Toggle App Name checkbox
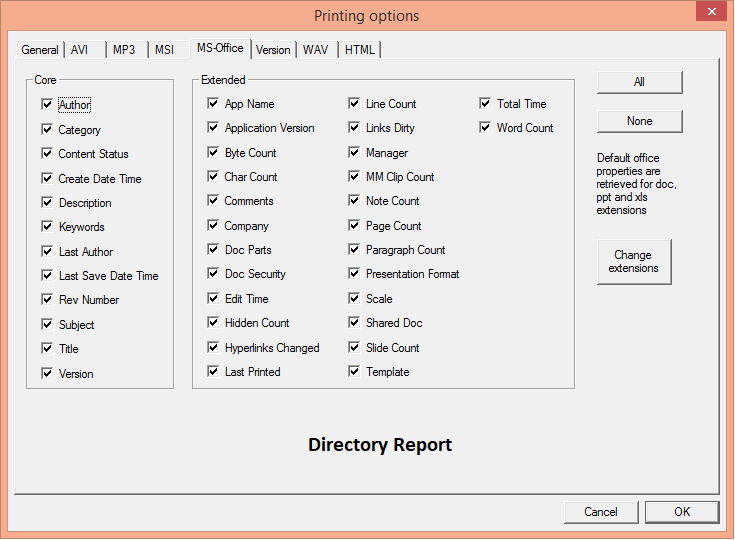 [x=213, y=103]
